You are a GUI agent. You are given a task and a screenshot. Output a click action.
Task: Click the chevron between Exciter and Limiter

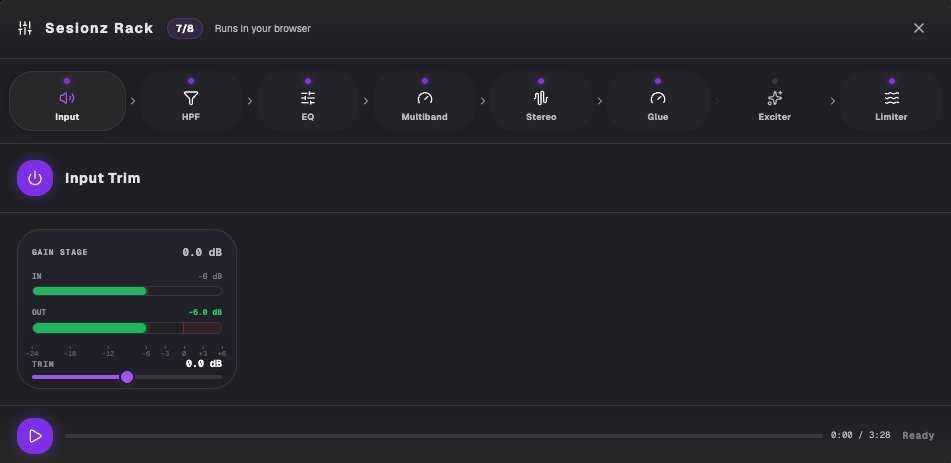[833, 101]
